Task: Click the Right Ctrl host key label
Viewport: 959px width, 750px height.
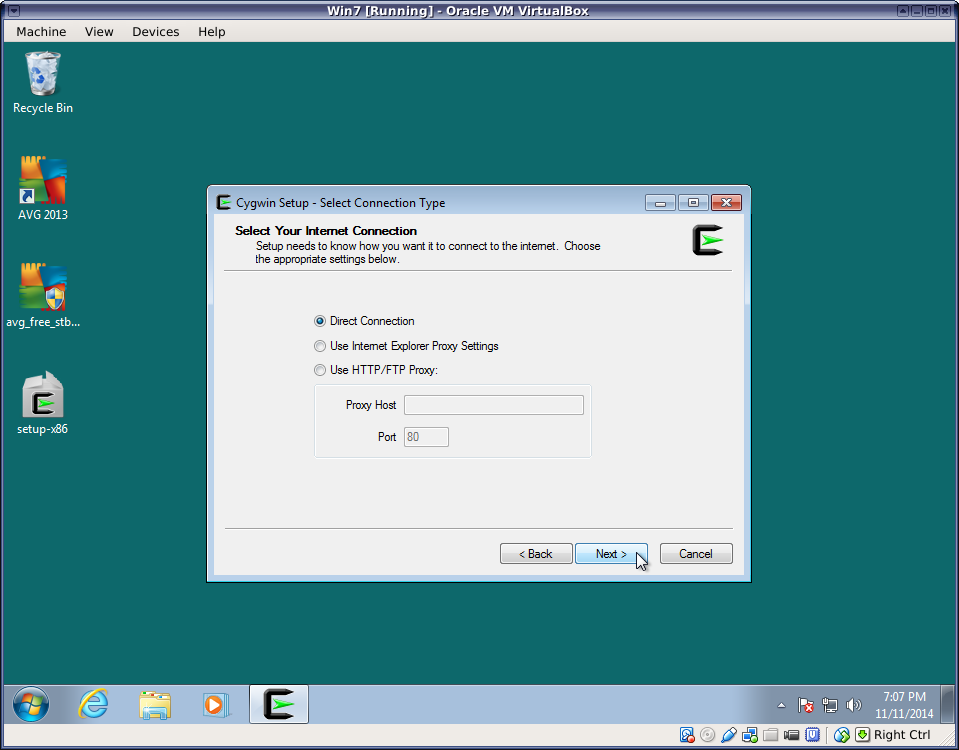Action: 902,735
